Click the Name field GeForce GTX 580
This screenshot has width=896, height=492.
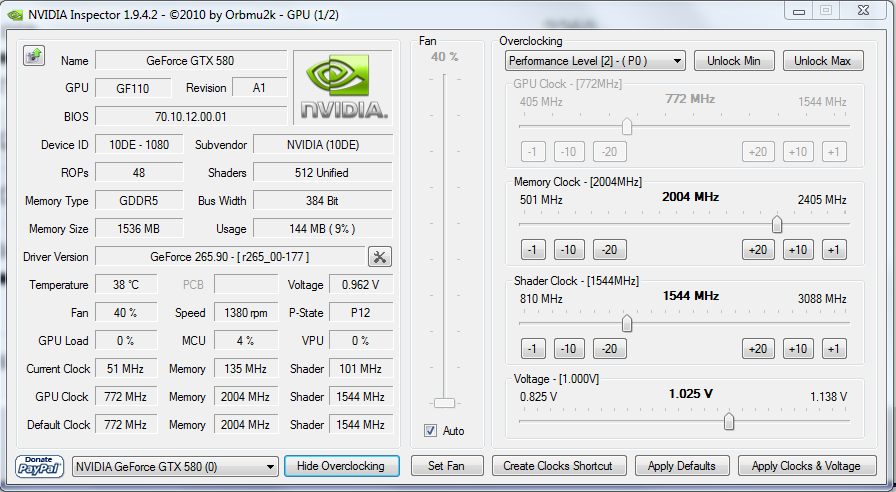click(191, 61)
